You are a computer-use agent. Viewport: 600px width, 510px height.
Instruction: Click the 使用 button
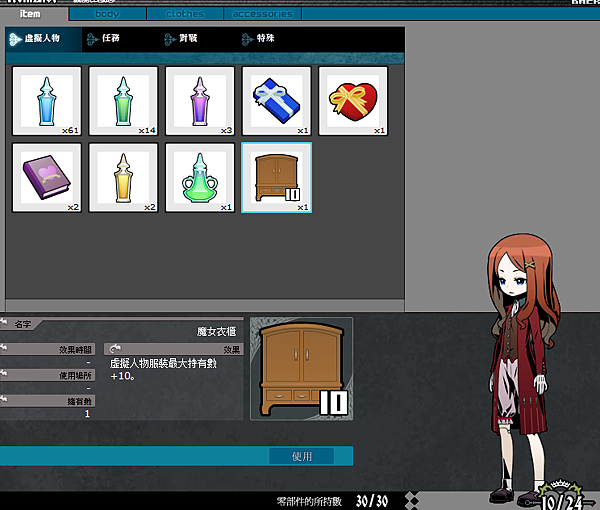[x=302, y=456]
